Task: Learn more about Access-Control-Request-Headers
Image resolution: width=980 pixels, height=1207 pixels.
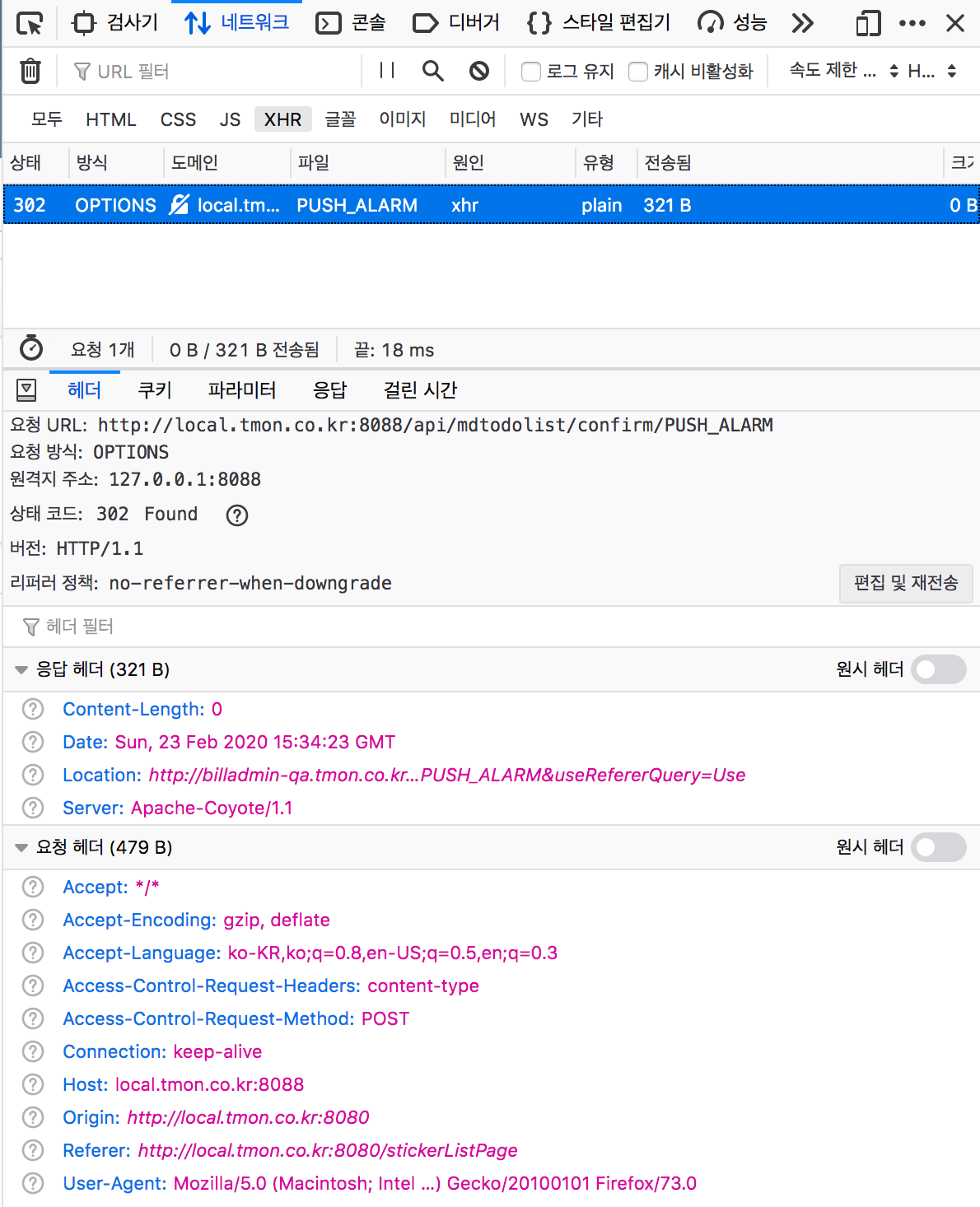Action: point(33,986)
